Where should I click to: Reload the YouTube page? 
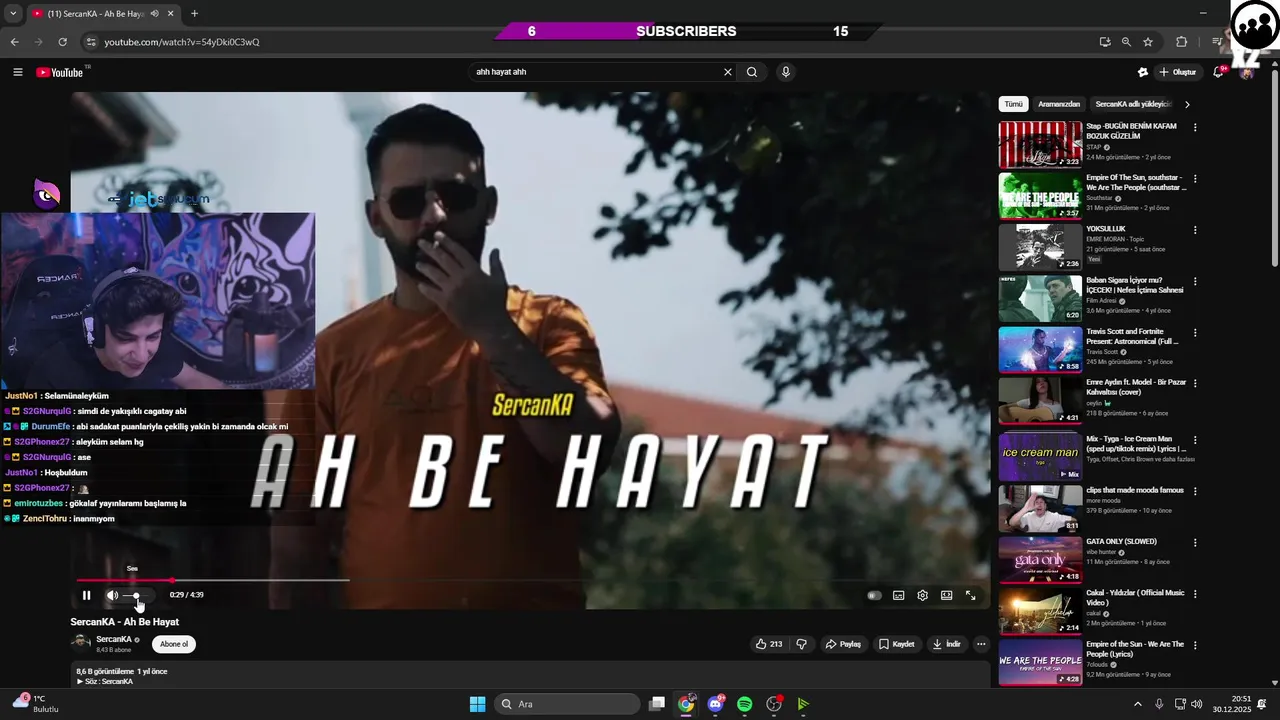point(62,42)
